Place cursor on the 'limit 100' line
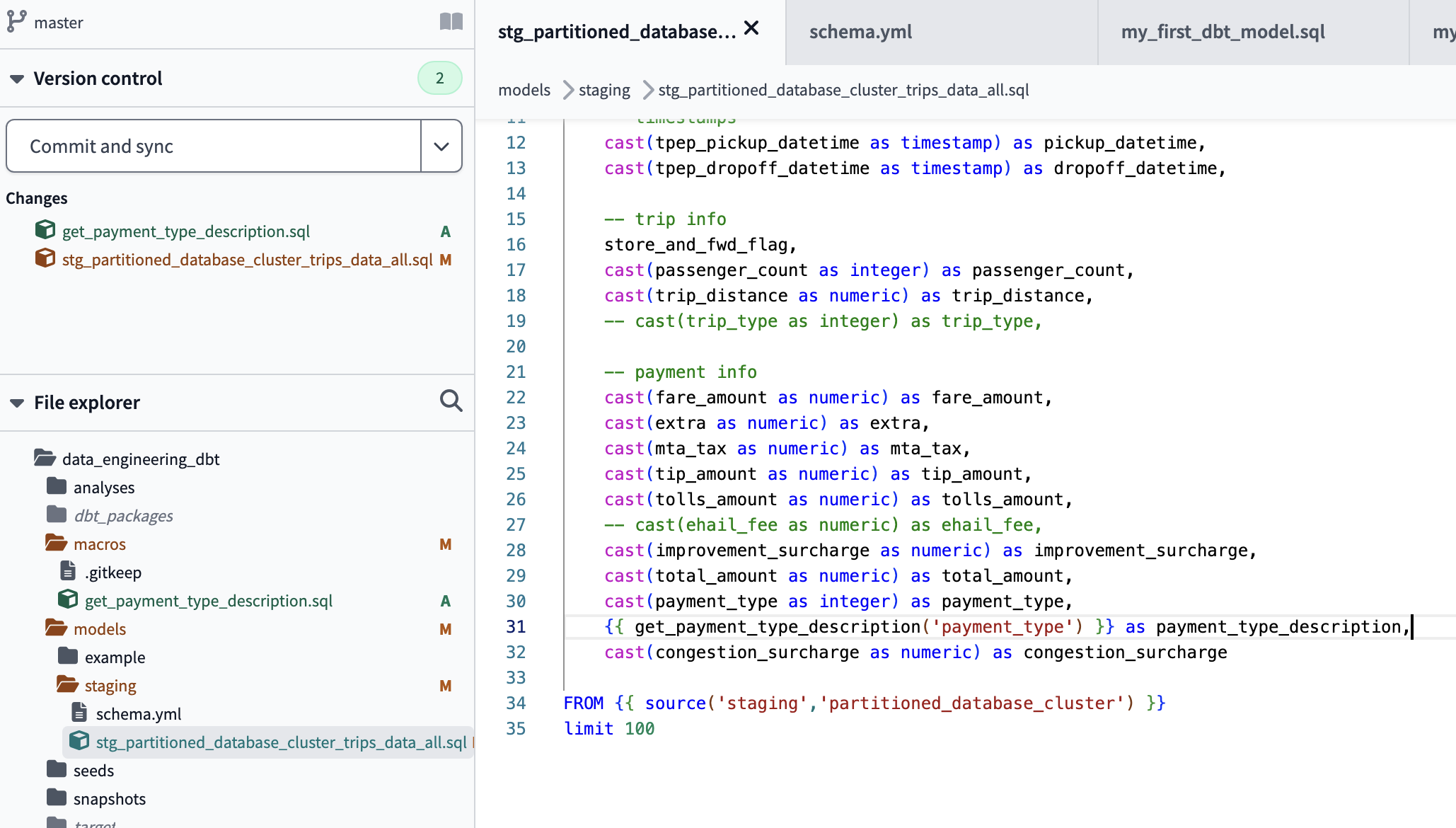The image size is (1456, 828). click(x=609, y=729)
